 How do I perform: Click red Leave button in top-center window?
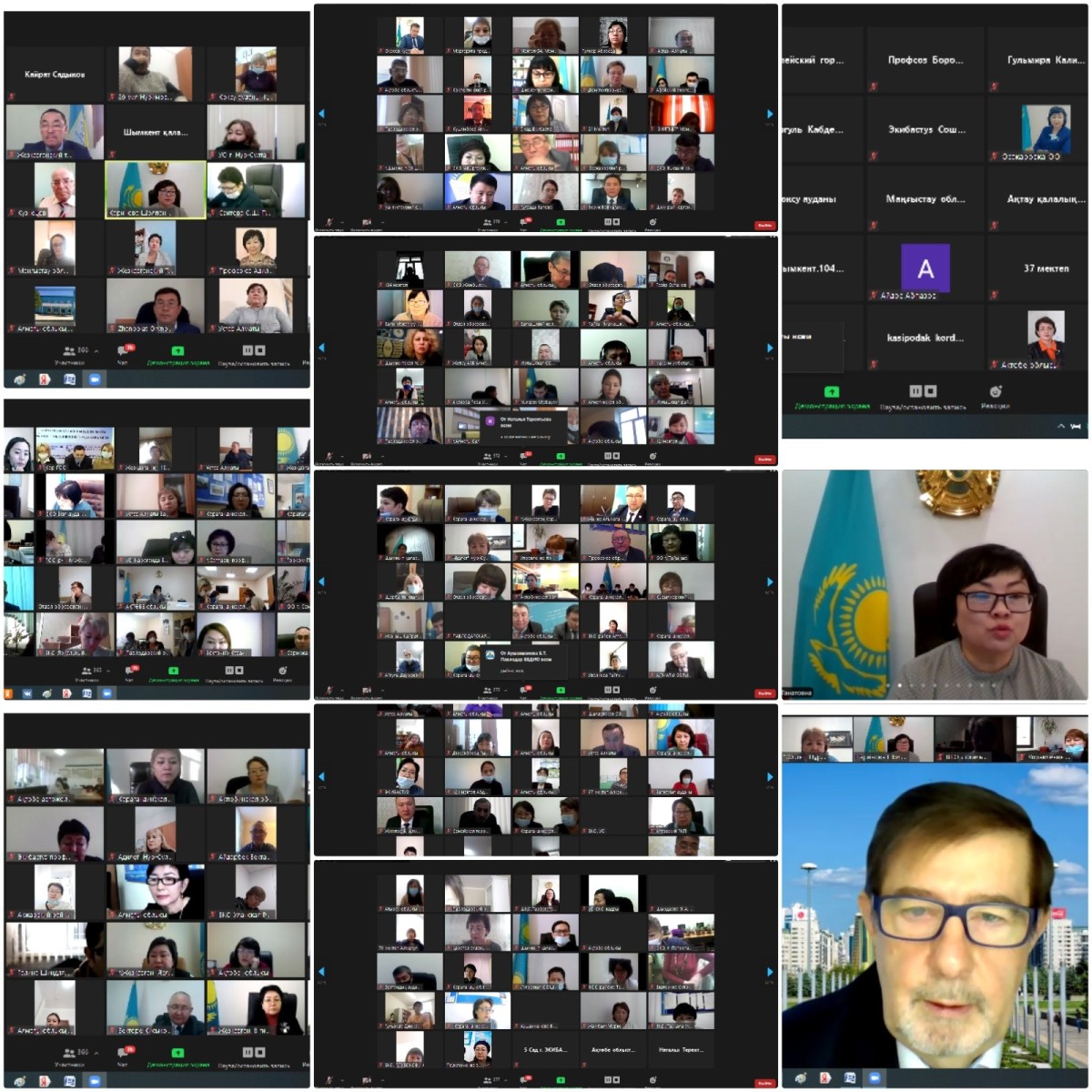764,225
